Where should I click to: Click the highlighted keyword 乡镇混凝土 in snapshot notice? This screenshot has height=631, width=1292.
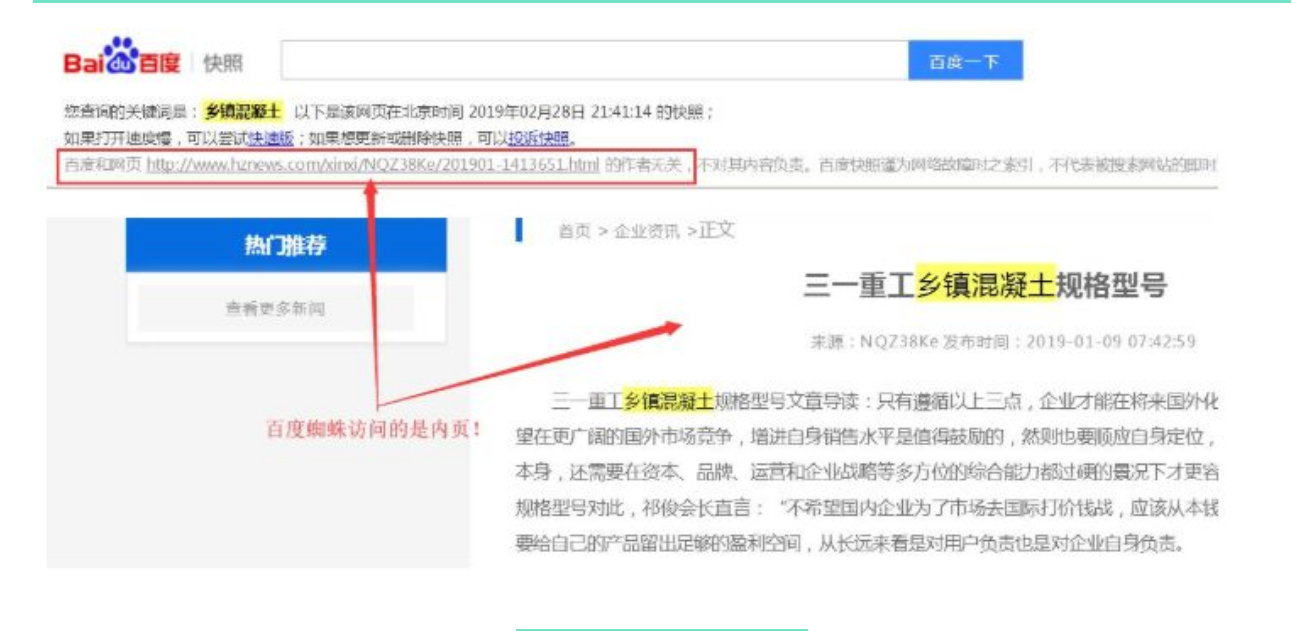coord(244,110)
